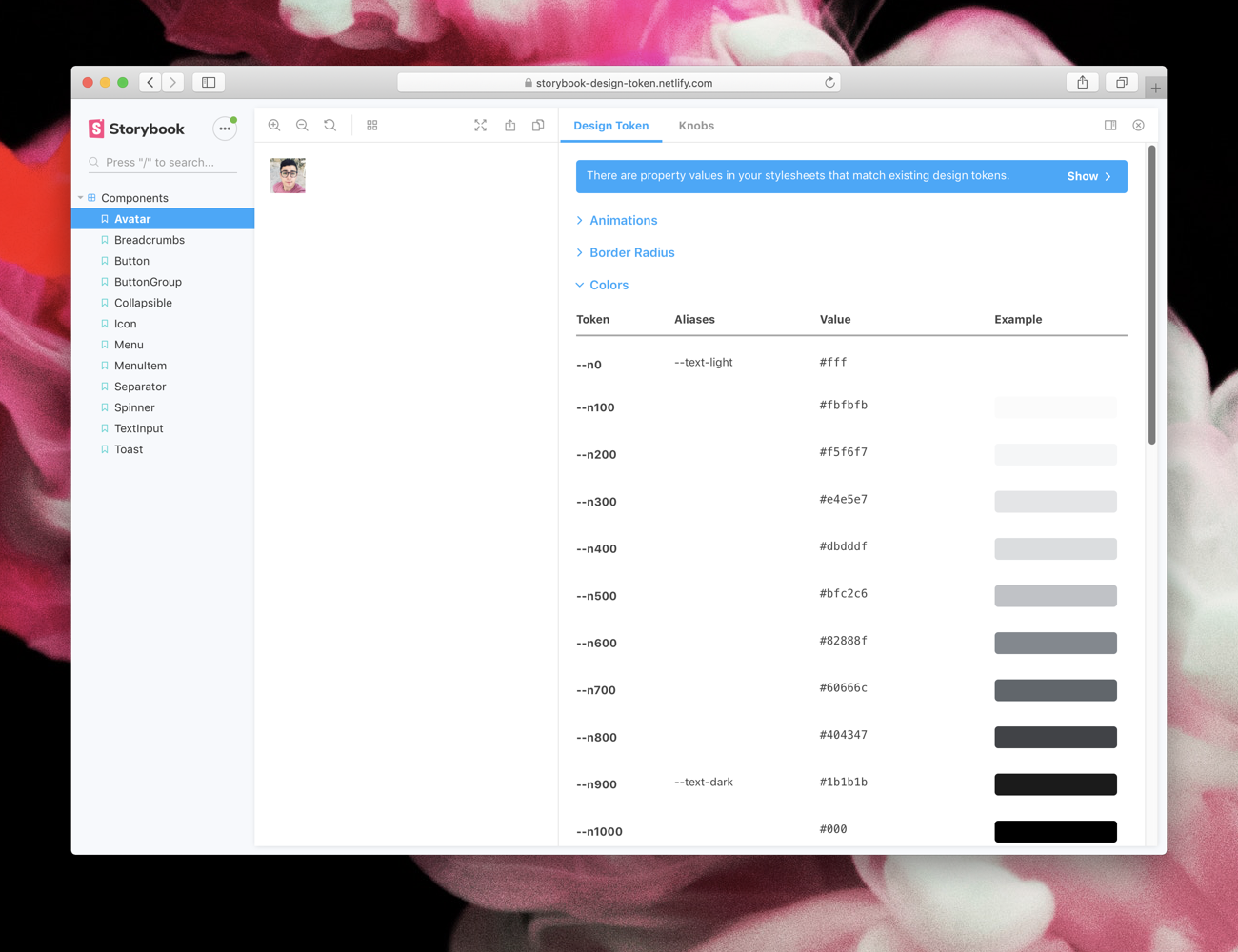Screen dimensions: 1238x952
Task: Click the --n1000 black swatch
Action: (1055, 832)
